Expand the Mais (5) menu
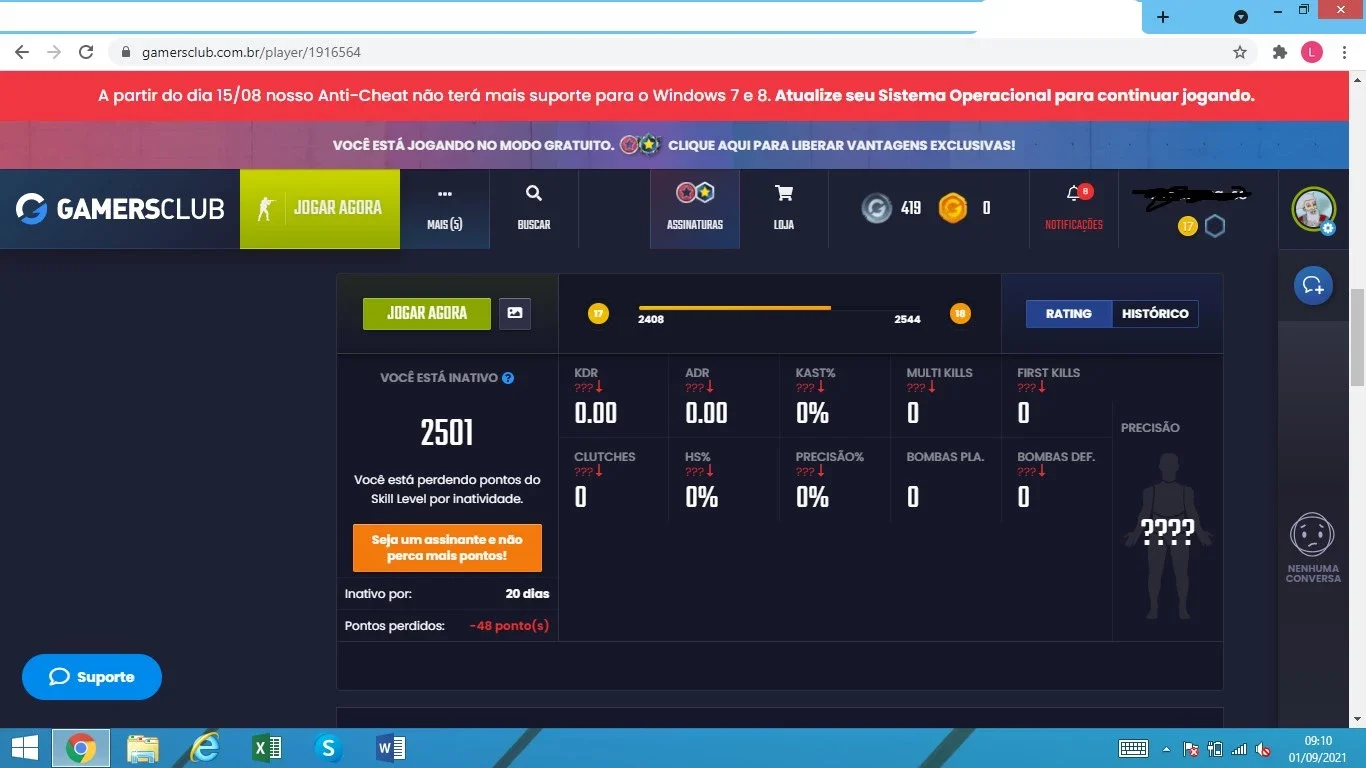Image resolution: width=1366 pixels, height=768 pixels. 445,208
